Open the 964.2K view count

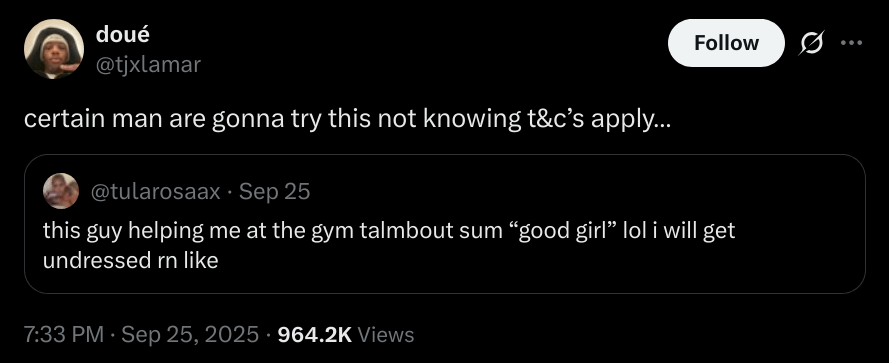point(315,334)
